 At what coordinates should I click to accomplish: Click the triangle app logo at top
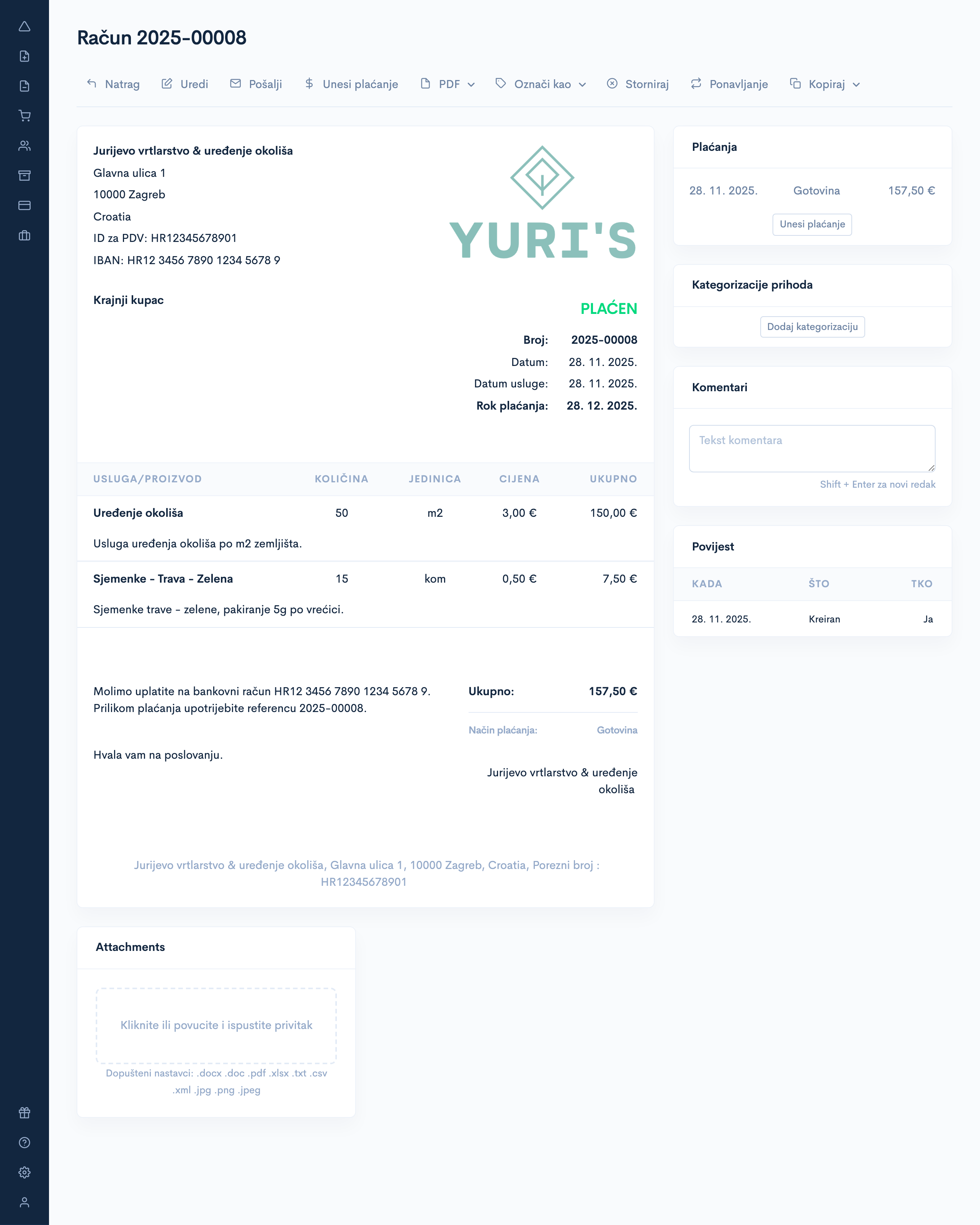click(25, 27)
